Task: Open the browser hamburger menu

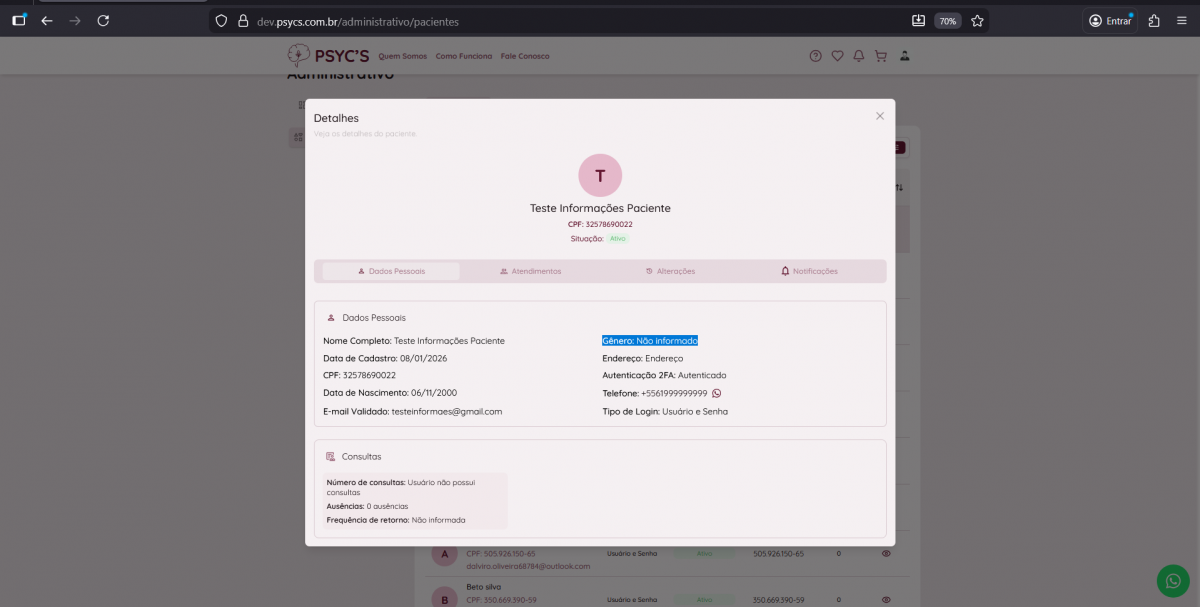Action: pyautogui.click(x=1181, y=21)
